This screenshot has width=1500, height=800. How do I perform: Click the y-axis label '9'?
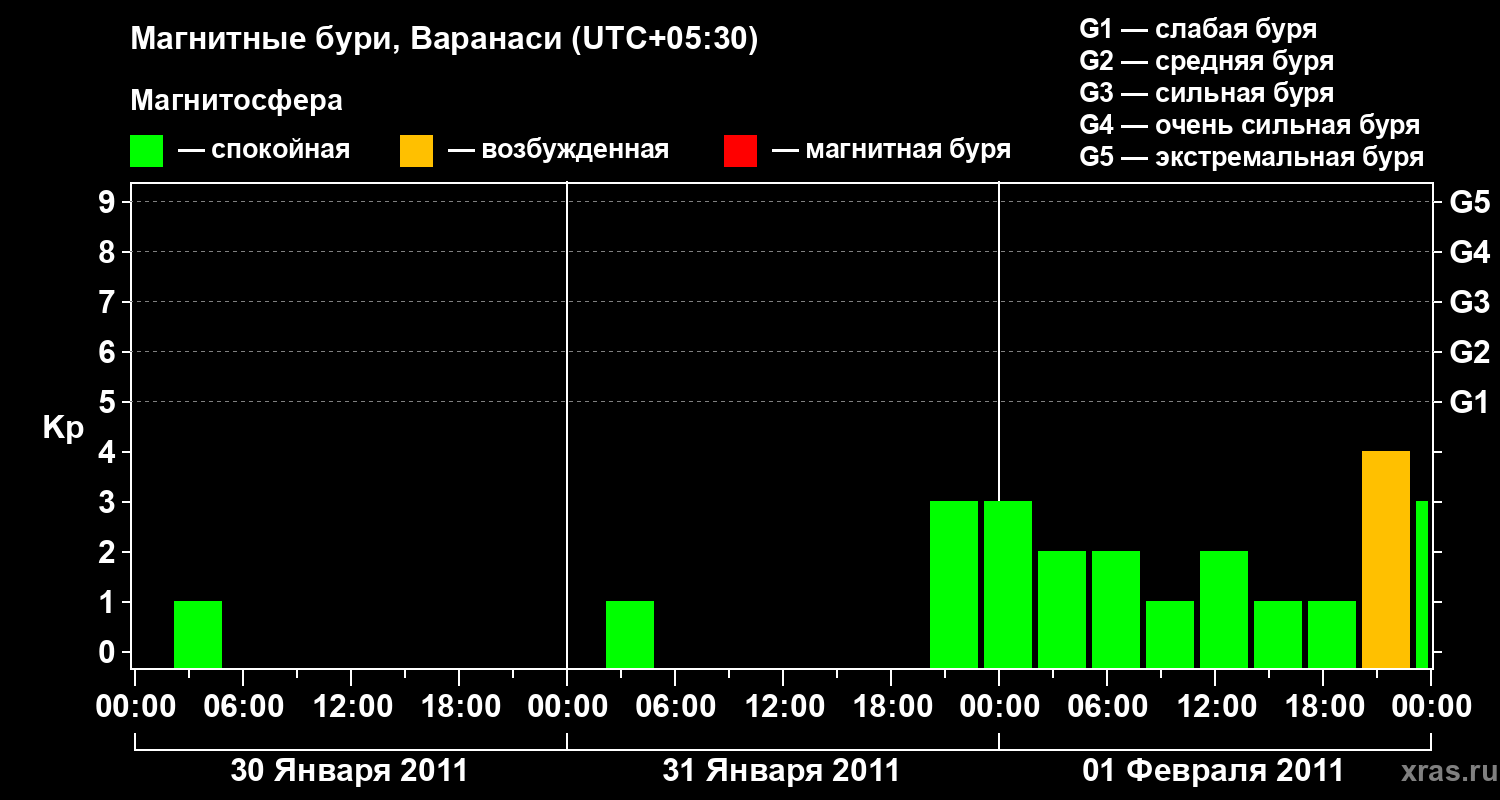tap(109, 203)
